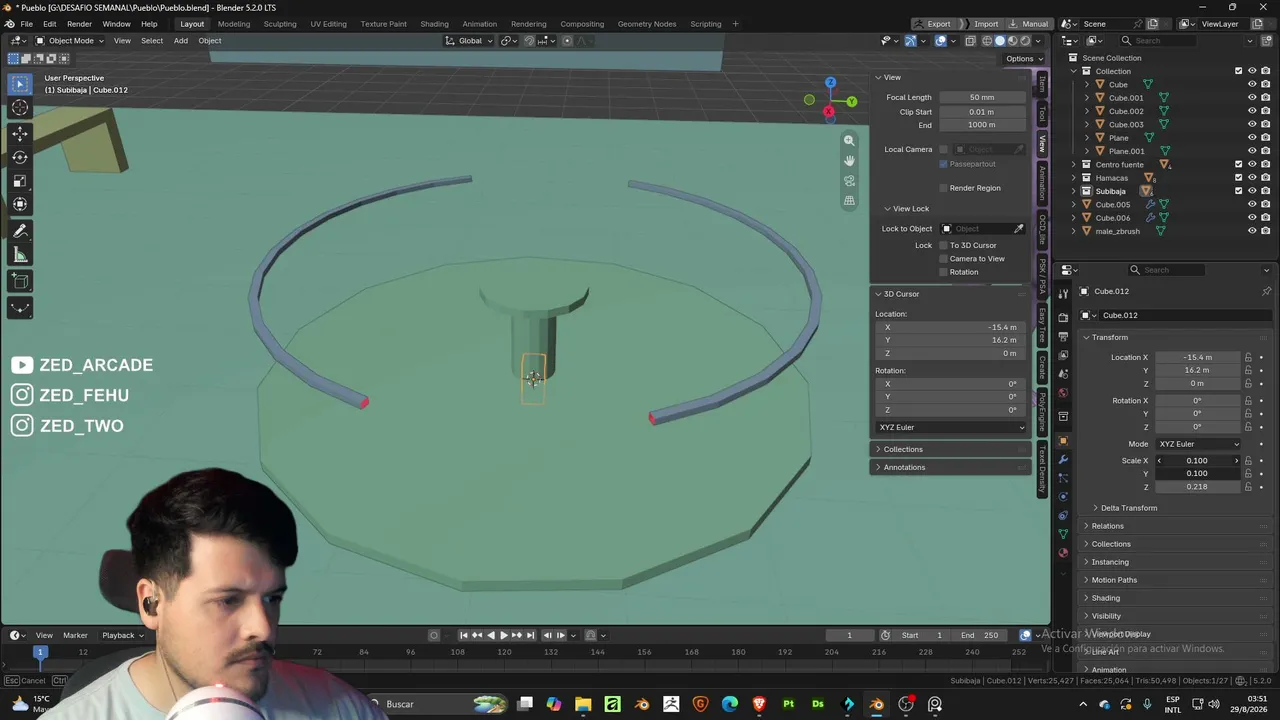Open the Global transform orientation dropdown

point(470,41)
